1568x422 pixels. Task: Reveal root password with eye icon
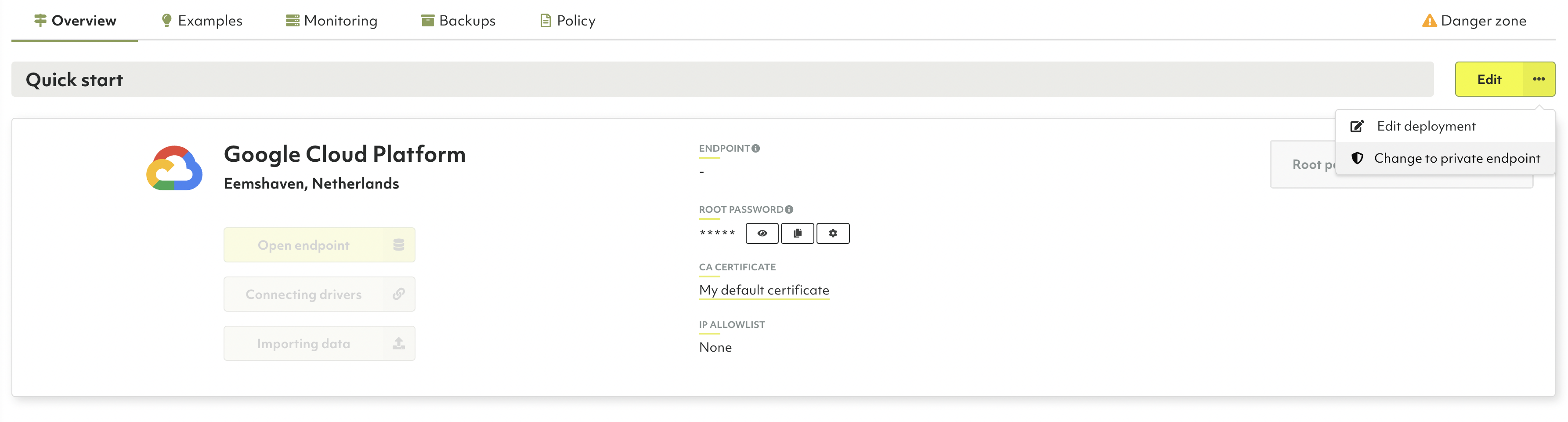tap(762, 233)
